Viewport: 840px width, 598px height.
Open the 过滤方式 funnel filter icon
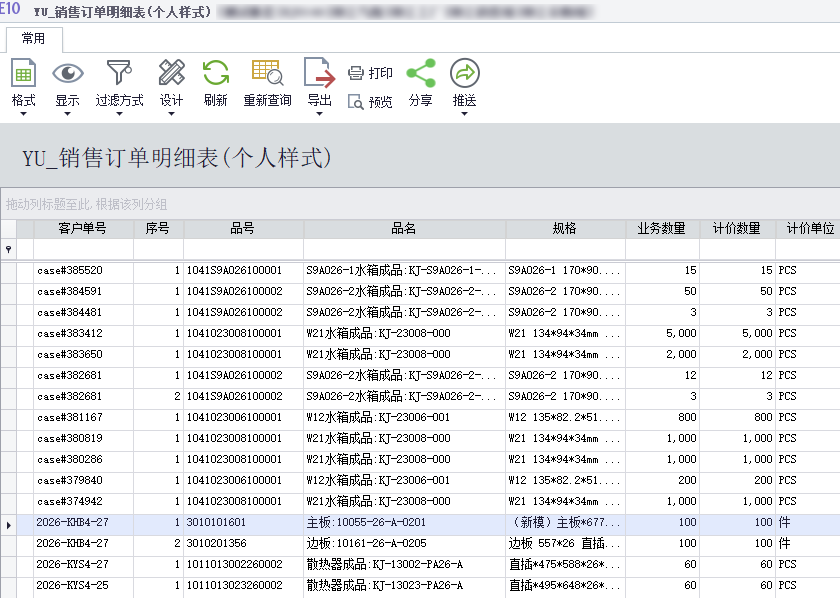119,73
